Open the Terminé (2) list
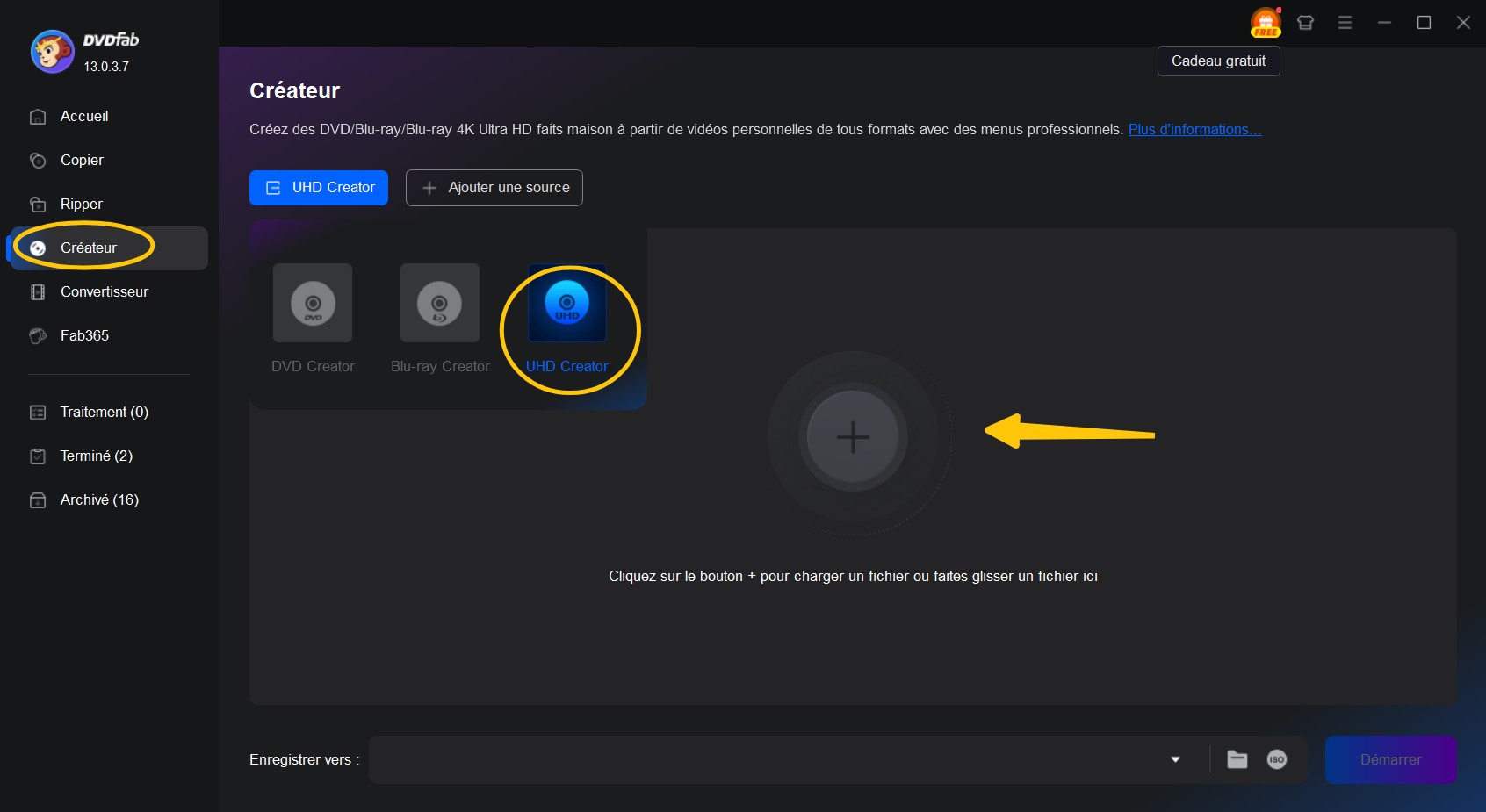Viewport: 1486px width, 812px height. 96,456
